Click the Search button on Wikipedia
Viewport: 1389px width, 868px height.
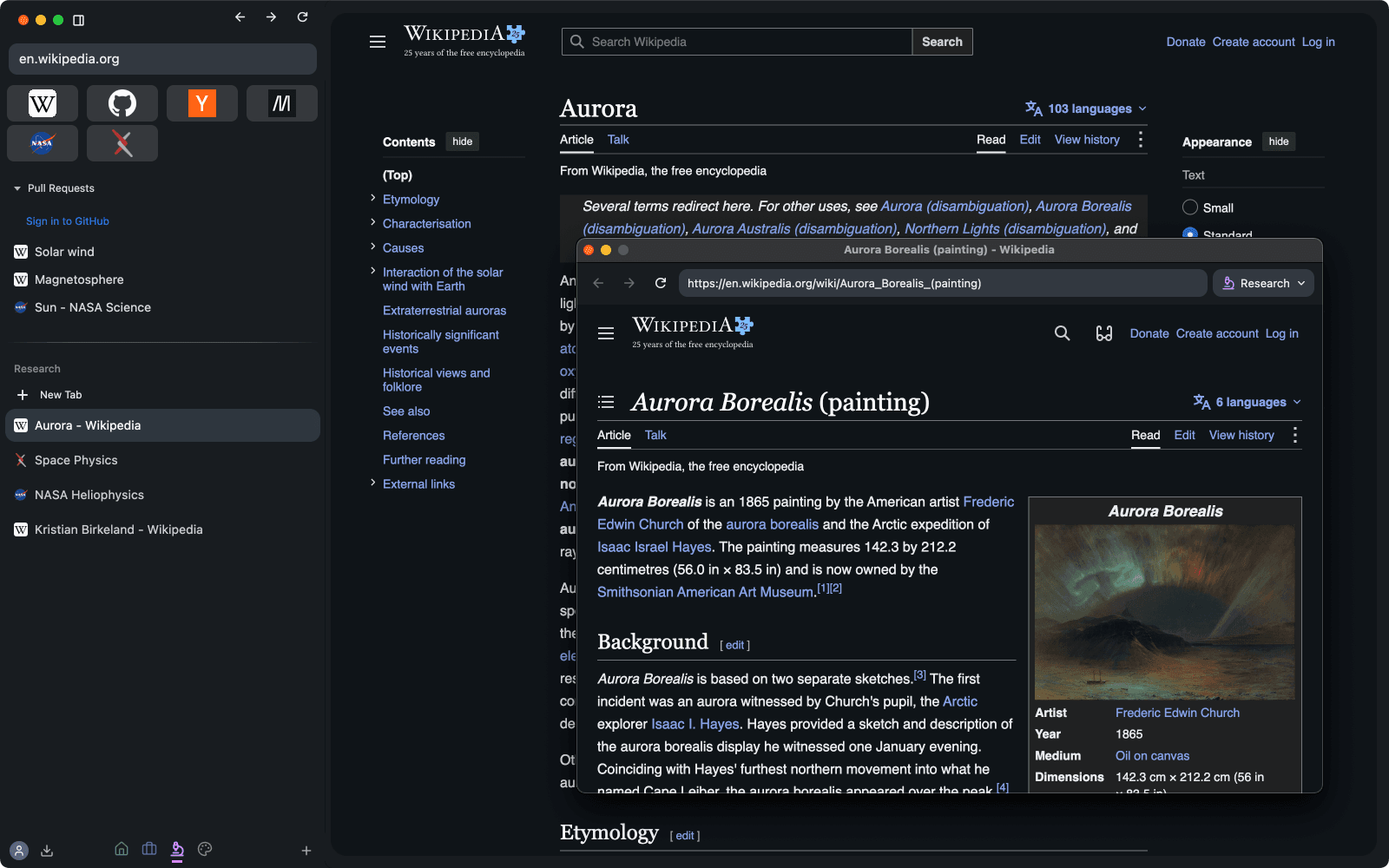pyautogui.click(x=942, y=42)
